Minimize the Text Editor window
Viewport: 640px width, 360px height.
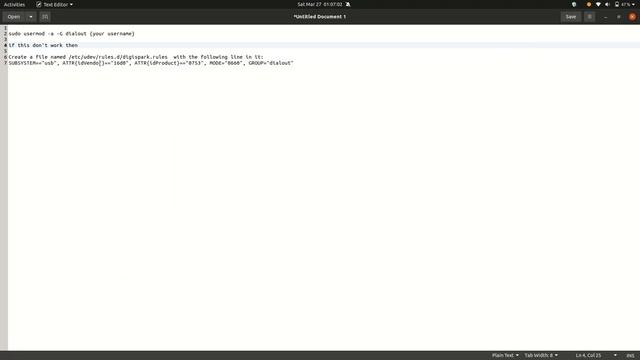(605, 17)
